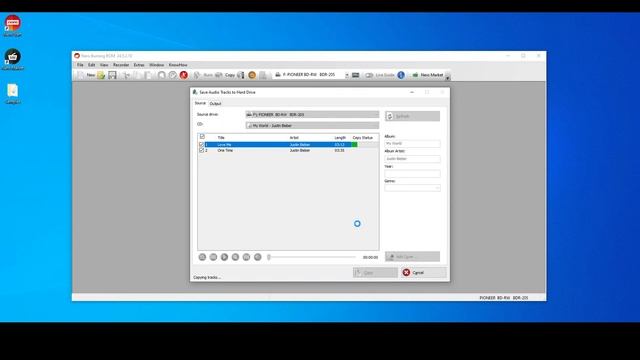Click the playback position slider handle

point(269,257)
